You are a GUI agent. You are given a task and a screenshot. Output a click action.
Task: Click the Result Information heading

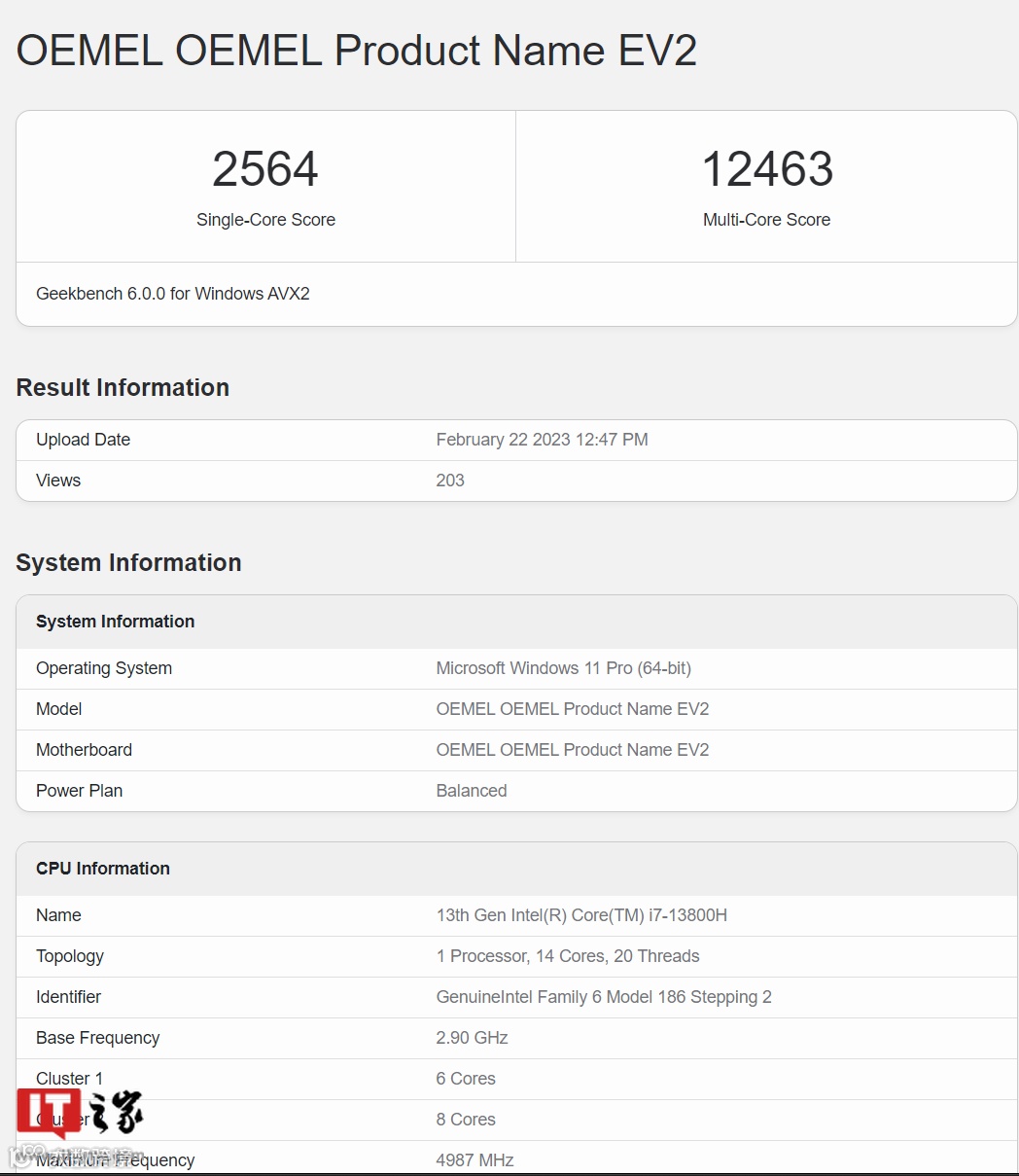pyautogui.click(x=123, y=387)
